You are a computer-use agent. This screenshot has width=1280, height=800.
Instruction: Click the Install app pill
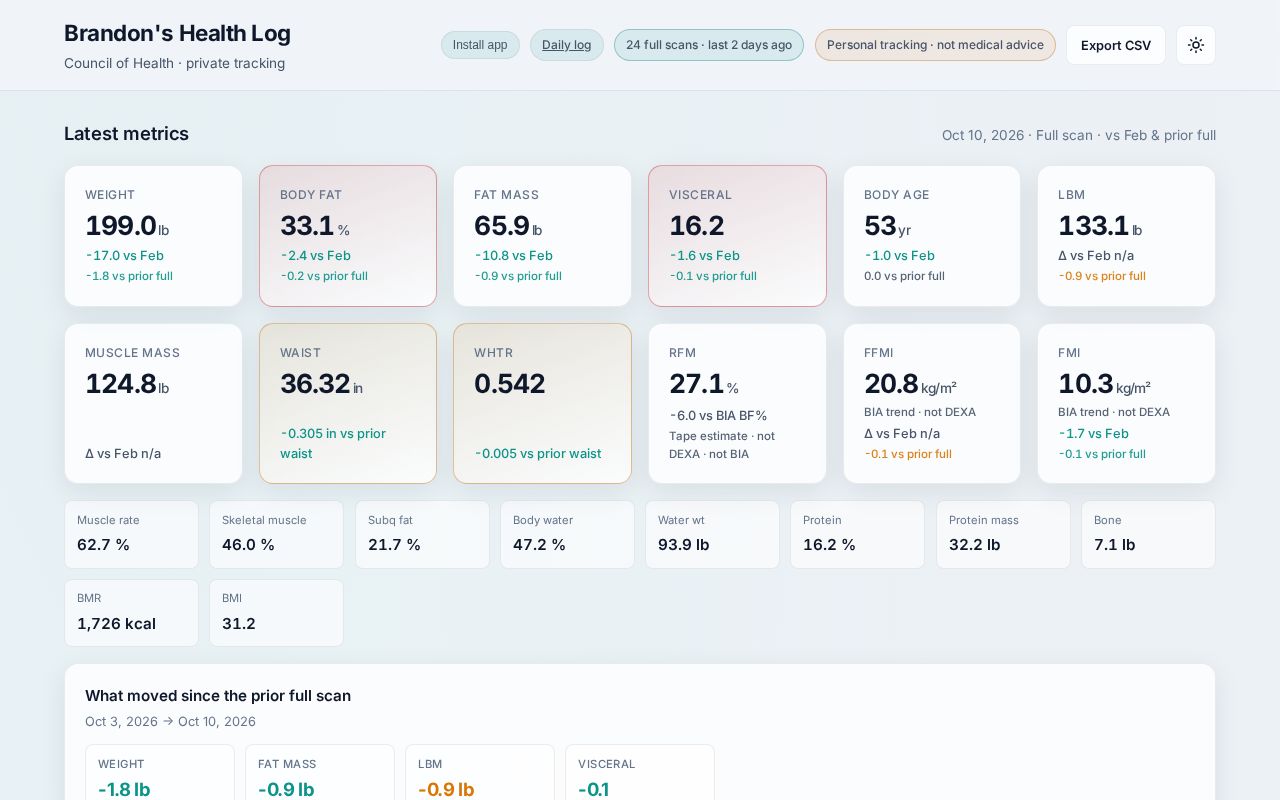(x=480, y=45)
